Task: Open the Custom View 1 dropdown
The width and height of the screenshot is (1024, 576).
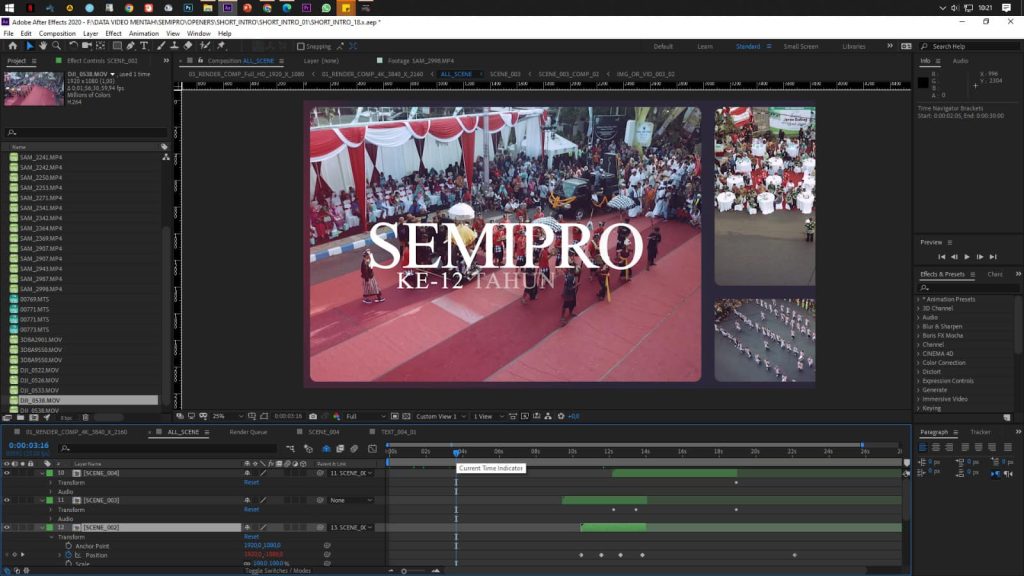Action: coord(440,416)
